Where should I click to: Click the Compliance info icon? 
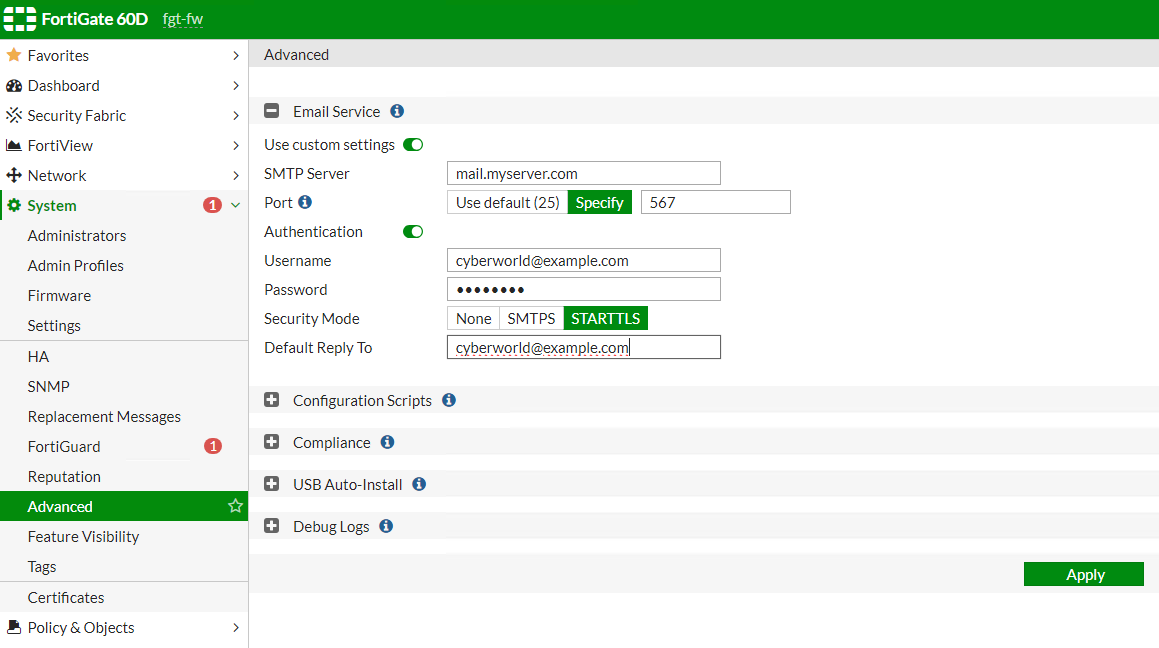pos(387,442)
